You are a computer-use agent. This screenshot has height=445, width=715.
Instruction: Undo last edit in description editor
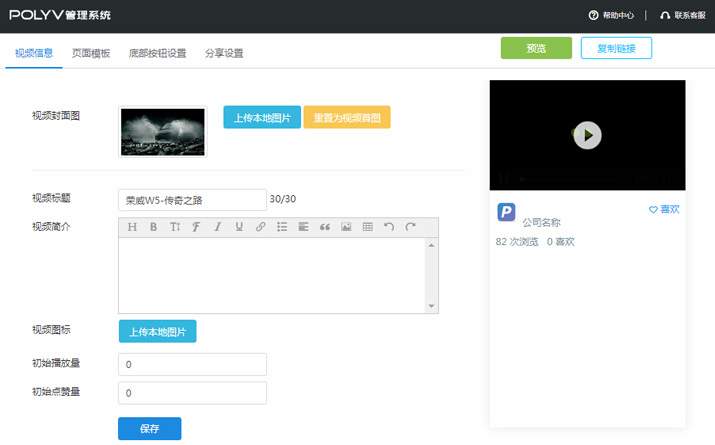(389, 227)
